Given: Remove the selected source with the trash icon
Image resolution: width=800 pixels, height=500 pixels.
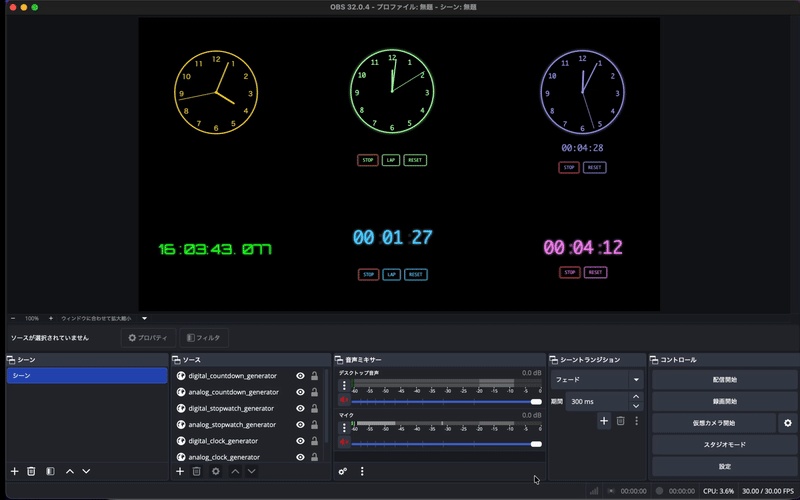Looking at the screenshot, I should (x=196, y=471).
